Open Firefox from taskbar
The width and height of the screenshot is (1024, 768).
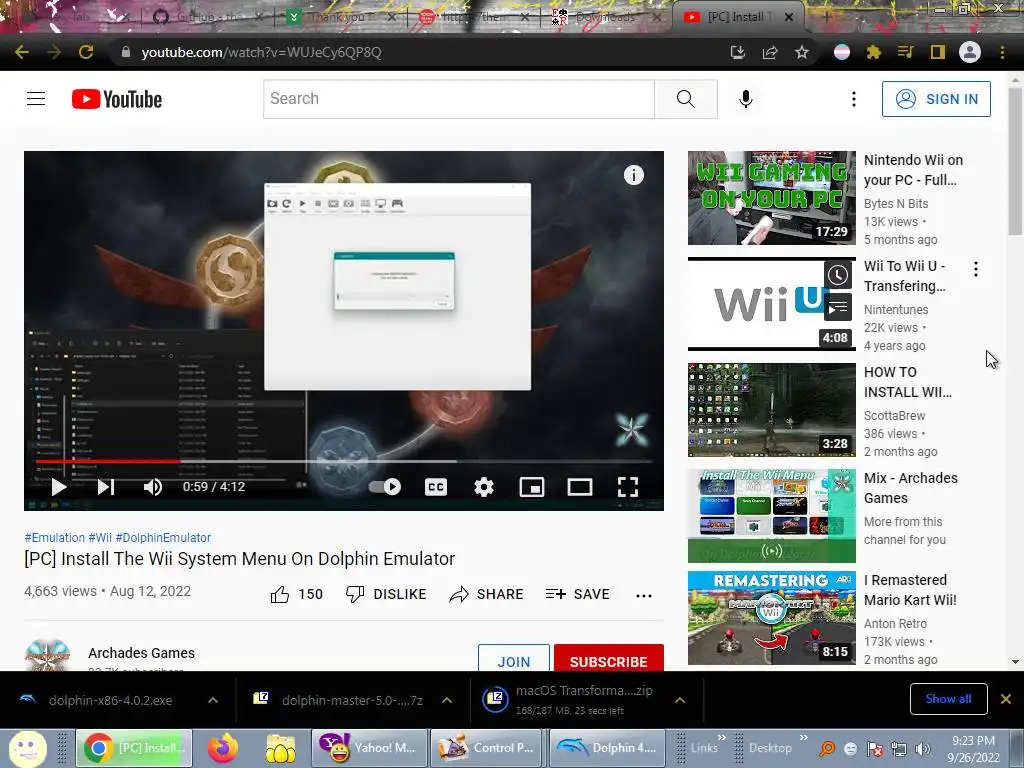(223, 748)
